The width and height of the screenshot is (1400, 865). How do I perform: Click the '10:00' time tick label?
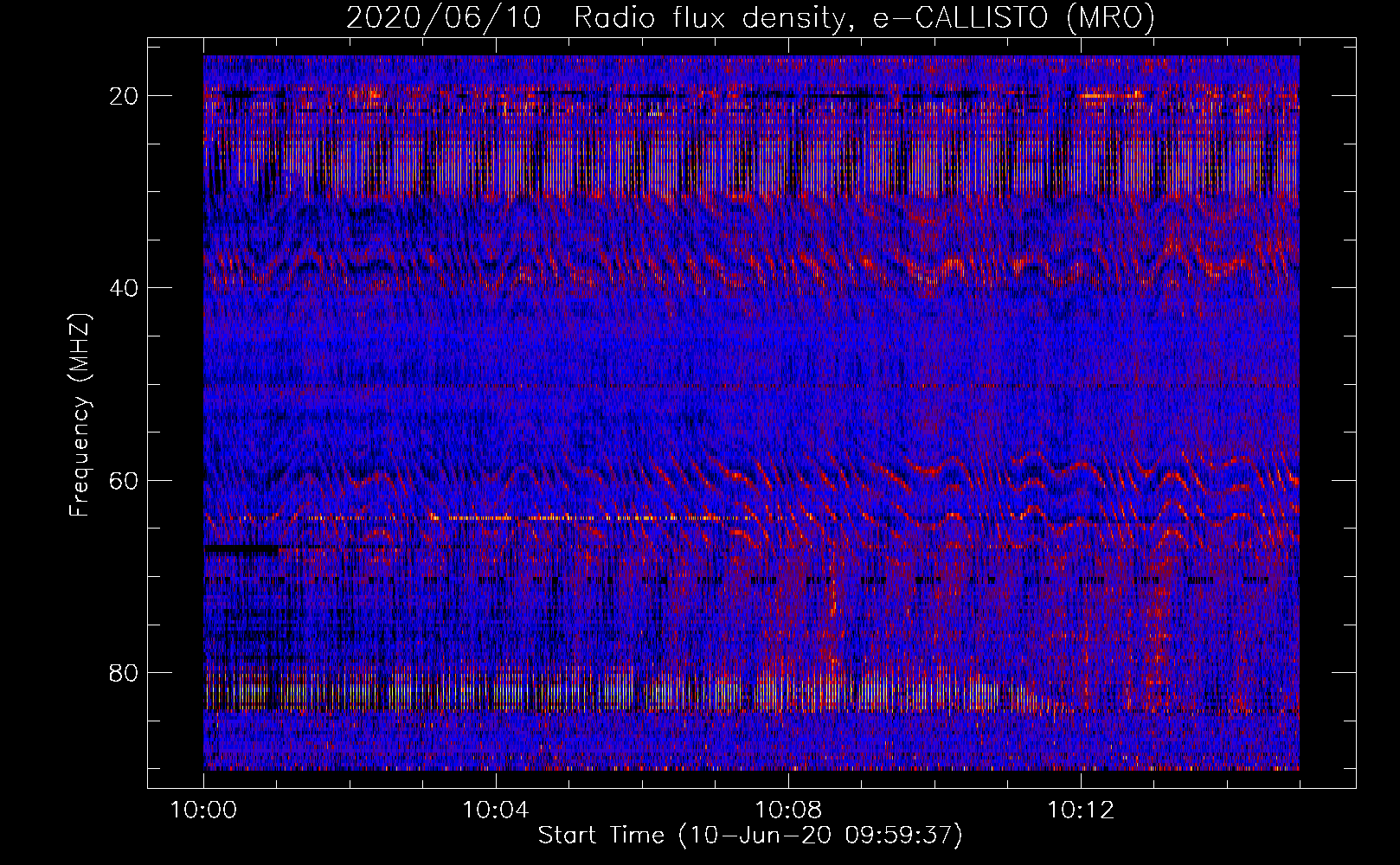[203, 811]
